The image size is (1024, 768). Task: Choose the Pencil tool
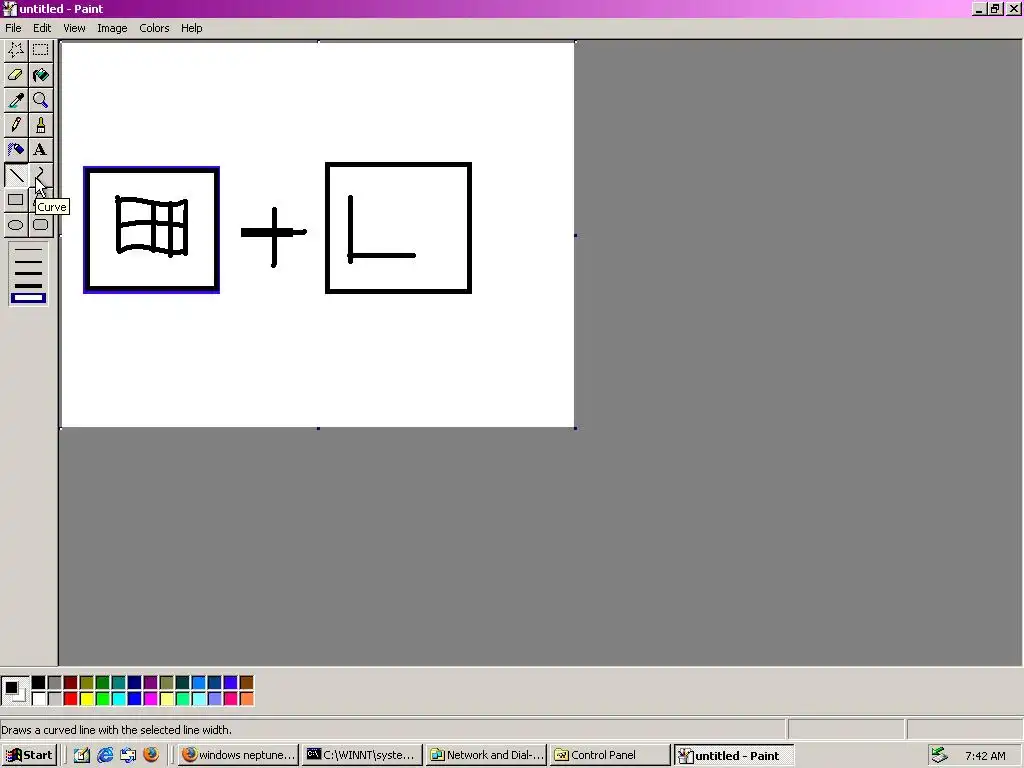point(16,125)
